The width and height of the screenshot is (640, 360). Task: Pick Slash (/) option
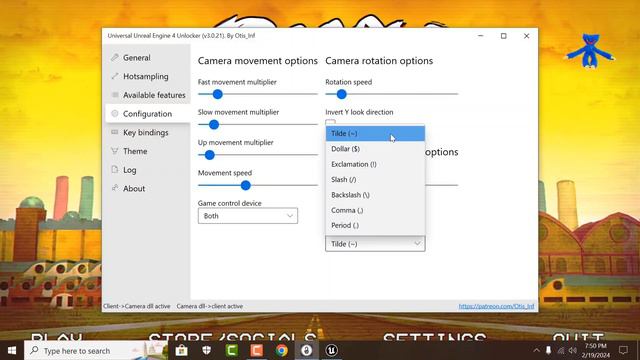click(x=375, y=180)
